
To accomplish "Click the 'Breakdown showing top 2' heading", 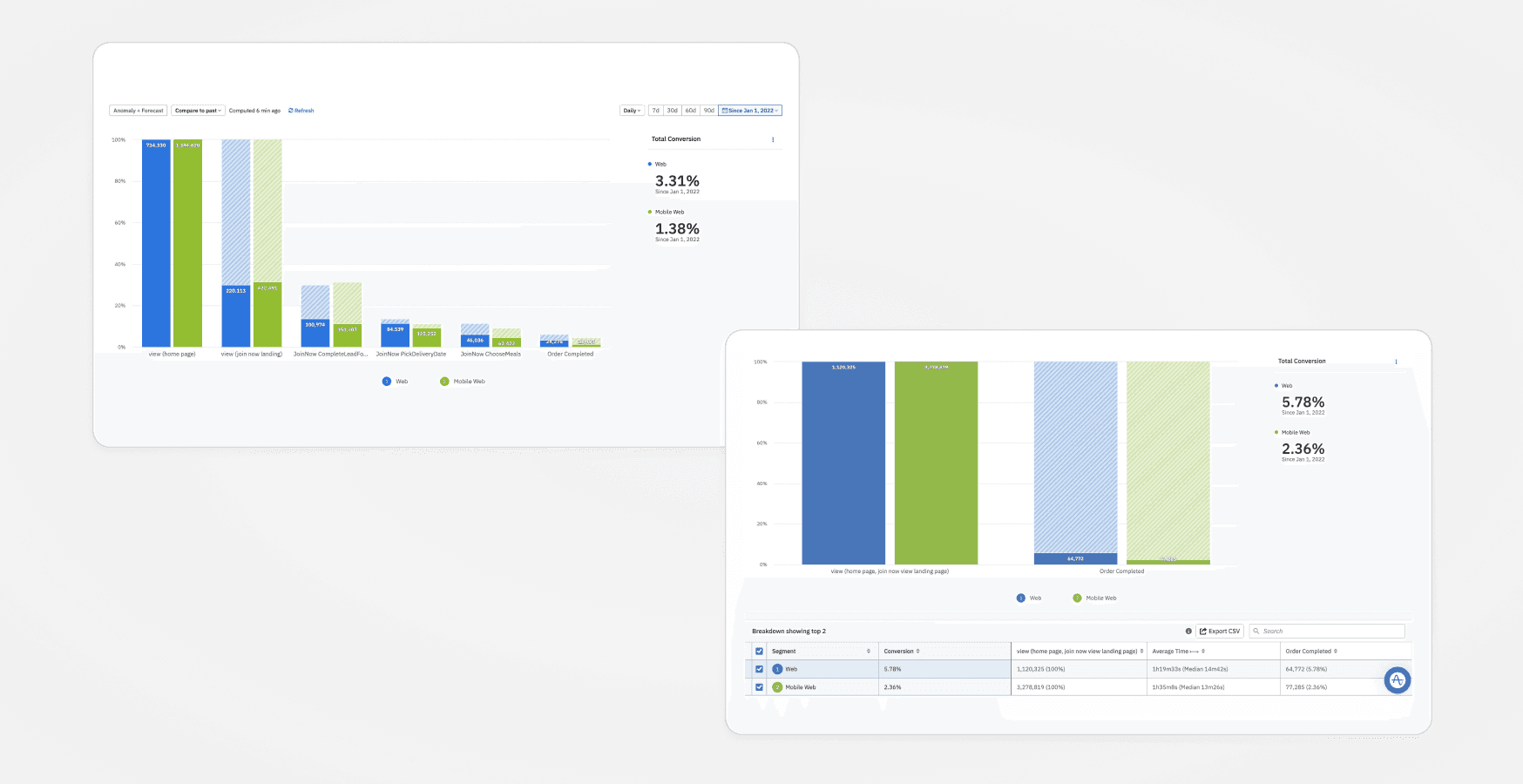I will click(x=789, y=631).
